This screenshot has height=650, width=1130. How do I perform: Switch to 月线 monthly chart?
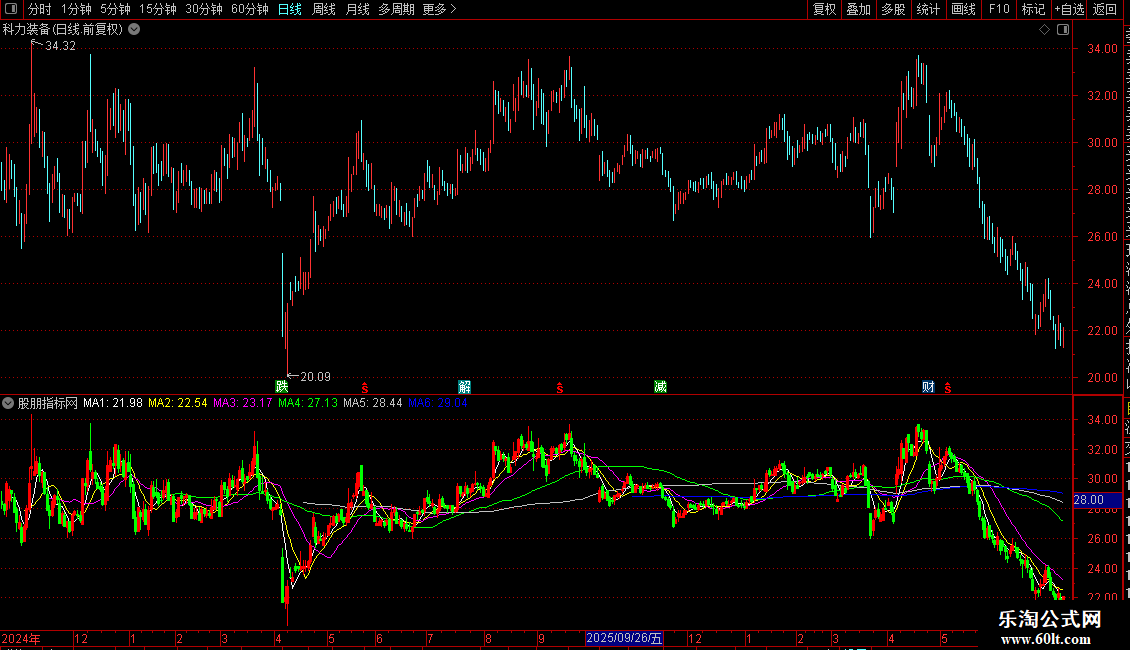[357, 9]
